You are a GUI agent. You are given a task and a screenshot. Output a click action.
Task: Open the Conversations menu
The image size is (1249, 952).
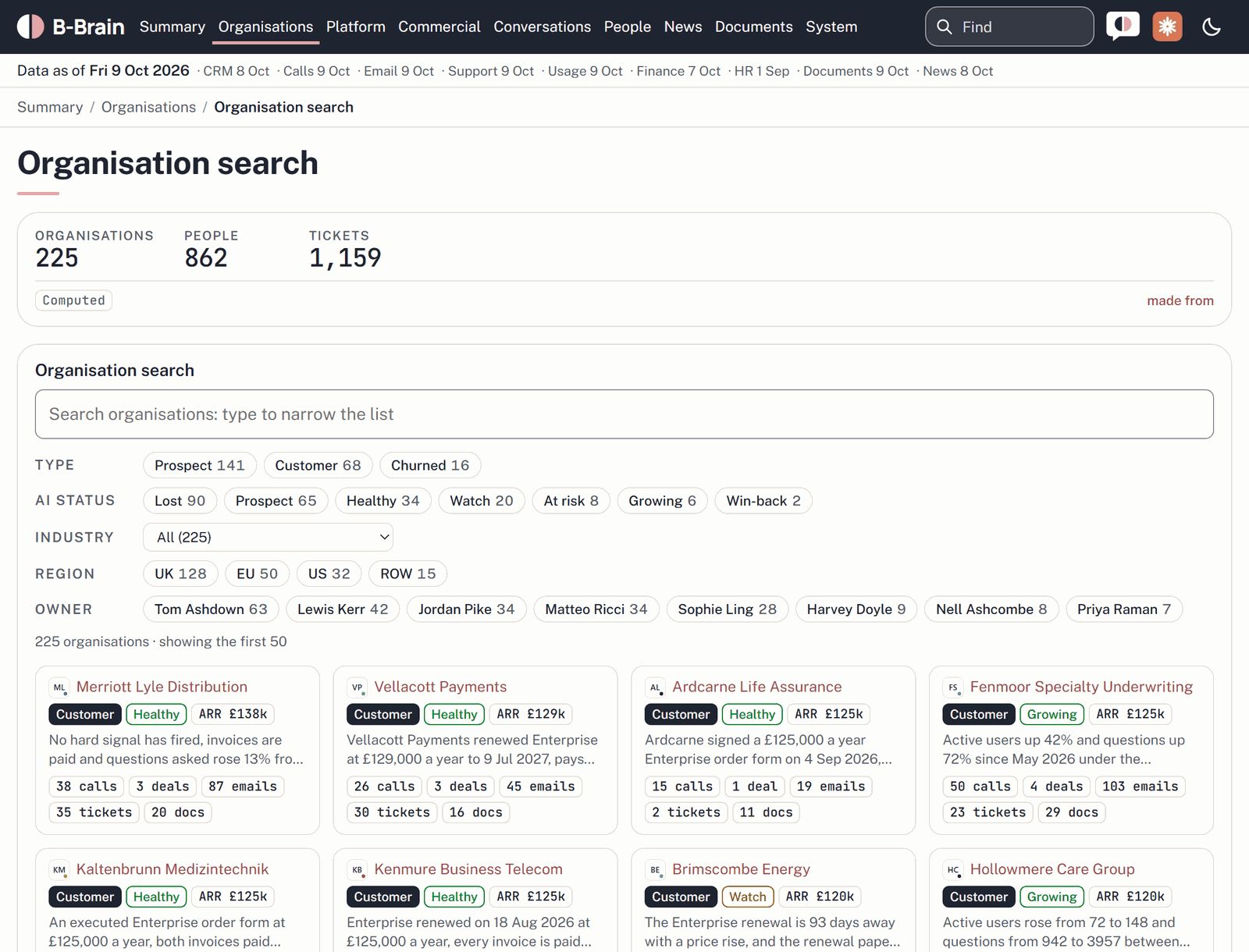(543, 27)
